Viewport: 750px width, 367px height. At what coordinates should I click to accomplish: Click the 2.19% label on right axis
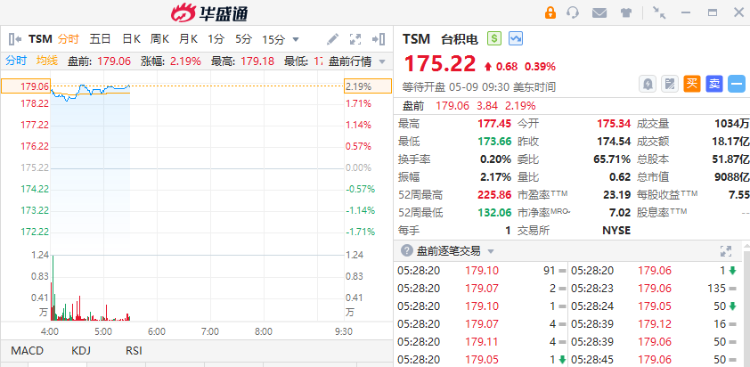click(367, 87)
